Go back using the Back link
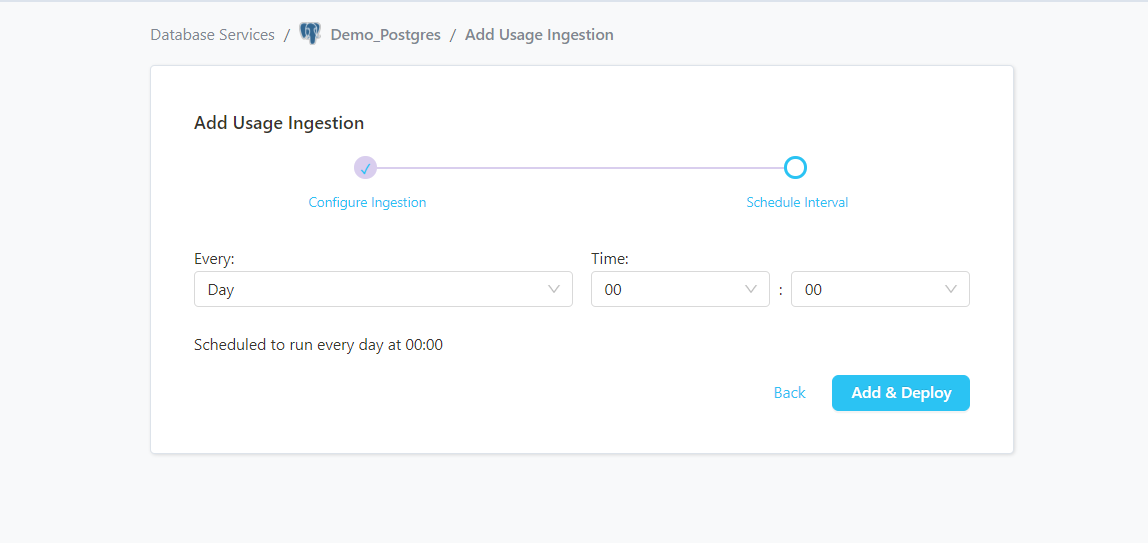 click(x=789, y=393)
